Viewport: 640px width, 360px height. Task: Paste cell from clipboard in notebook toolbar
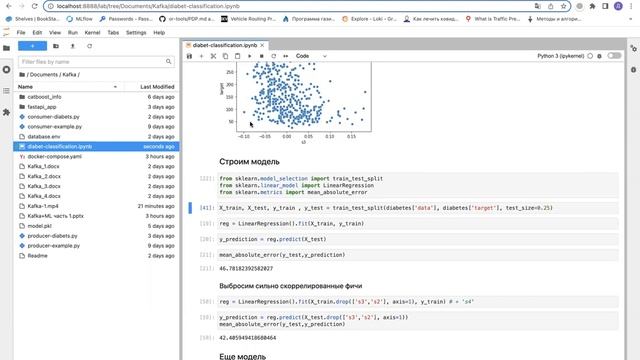237,56
